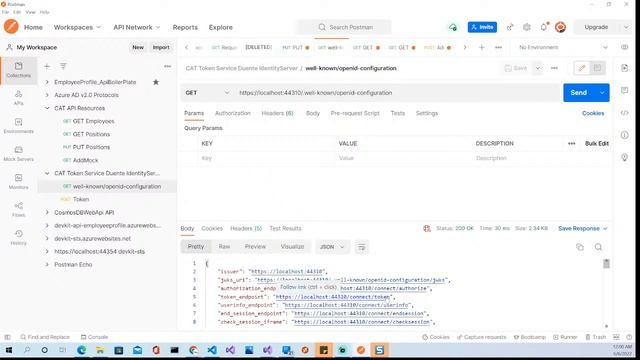Expand the Azure AD v2.0 Protocols collection
640x360 pixels.
[x=47, y=95]
